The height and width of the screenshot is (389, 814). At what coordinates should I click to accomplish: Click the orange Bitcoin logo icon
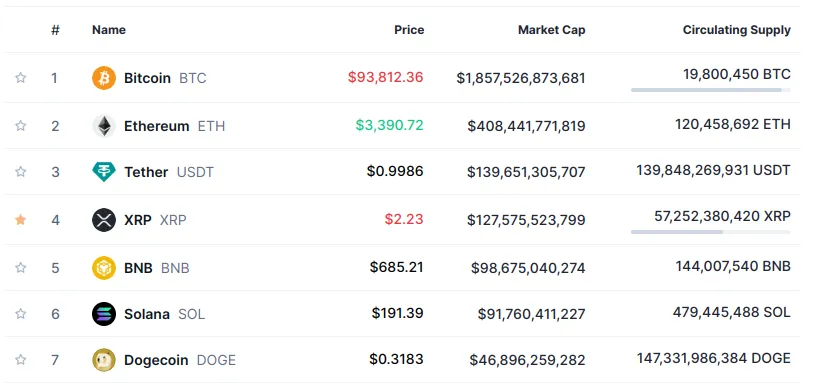[x=104, y=78]
